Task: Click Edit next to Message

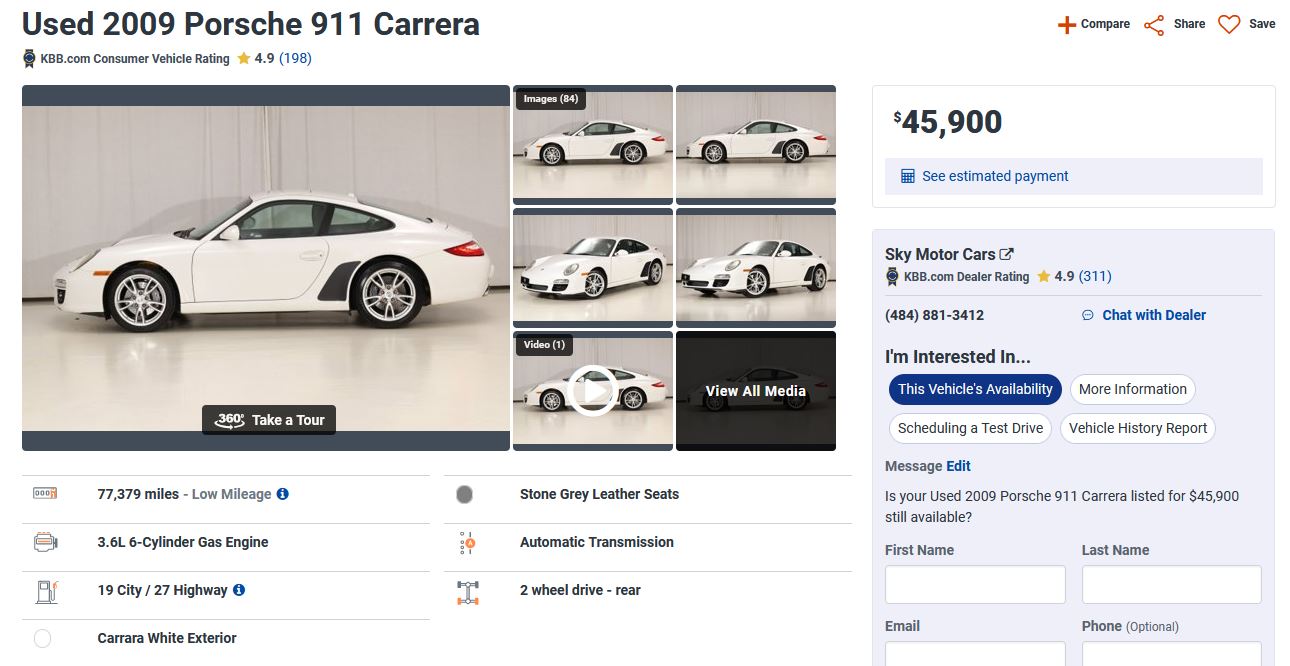Action: 958,466
